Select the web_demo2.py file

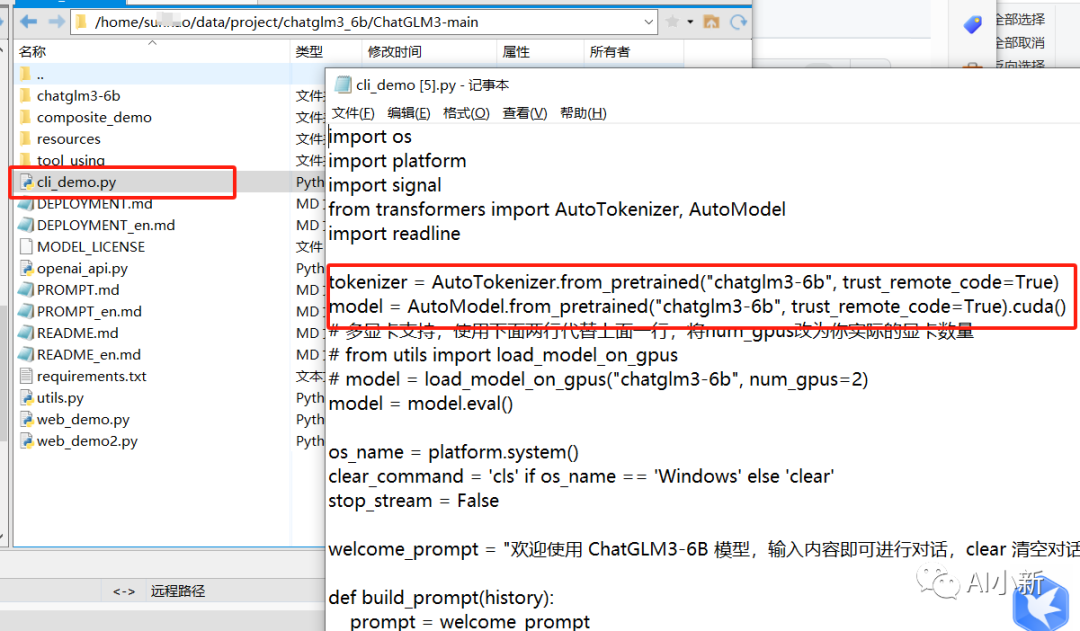(87, 441)
